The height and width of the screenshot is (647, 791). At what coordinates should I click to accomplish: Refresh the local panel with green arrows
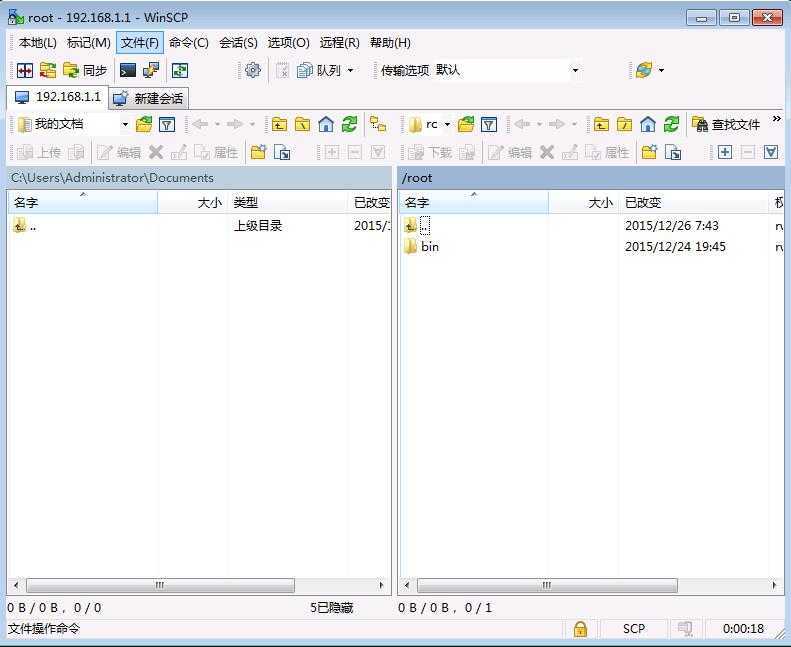(349, 124)
